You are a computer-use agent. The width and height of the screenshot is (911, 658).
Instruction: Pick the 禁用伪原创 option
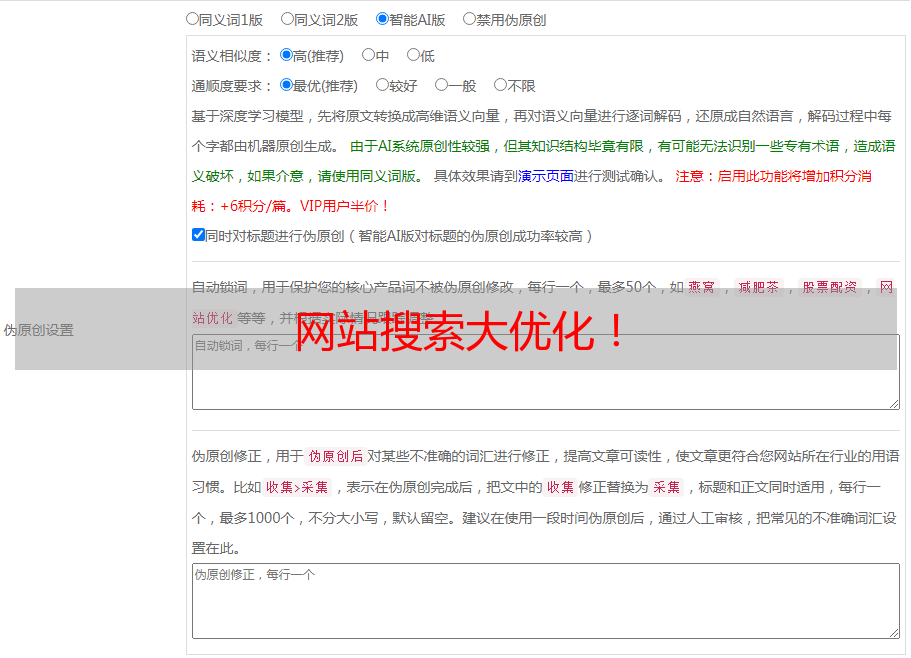pos(469,19)
